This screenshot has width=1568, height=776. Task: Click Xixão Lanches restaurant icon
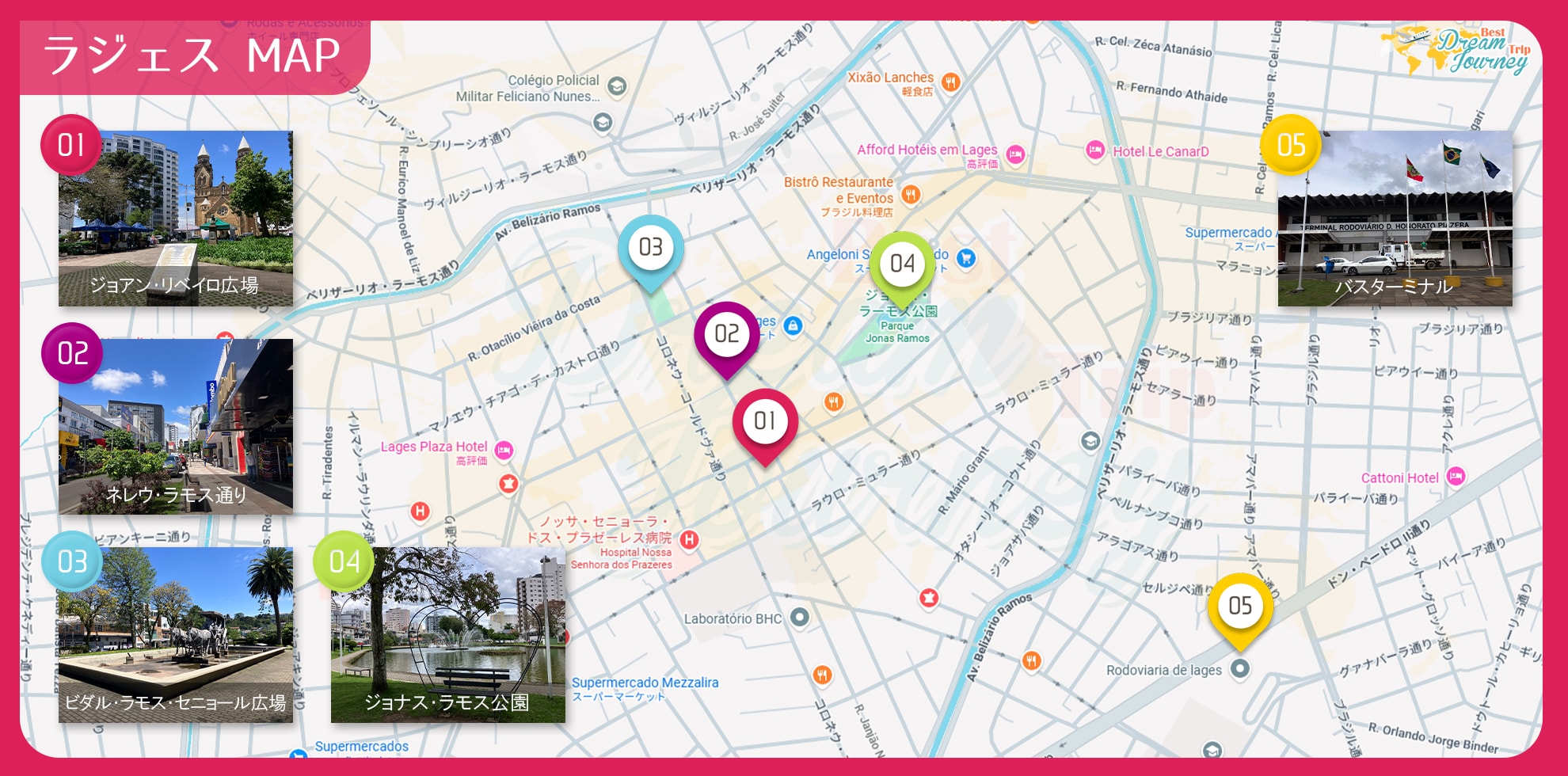(951, 81)
